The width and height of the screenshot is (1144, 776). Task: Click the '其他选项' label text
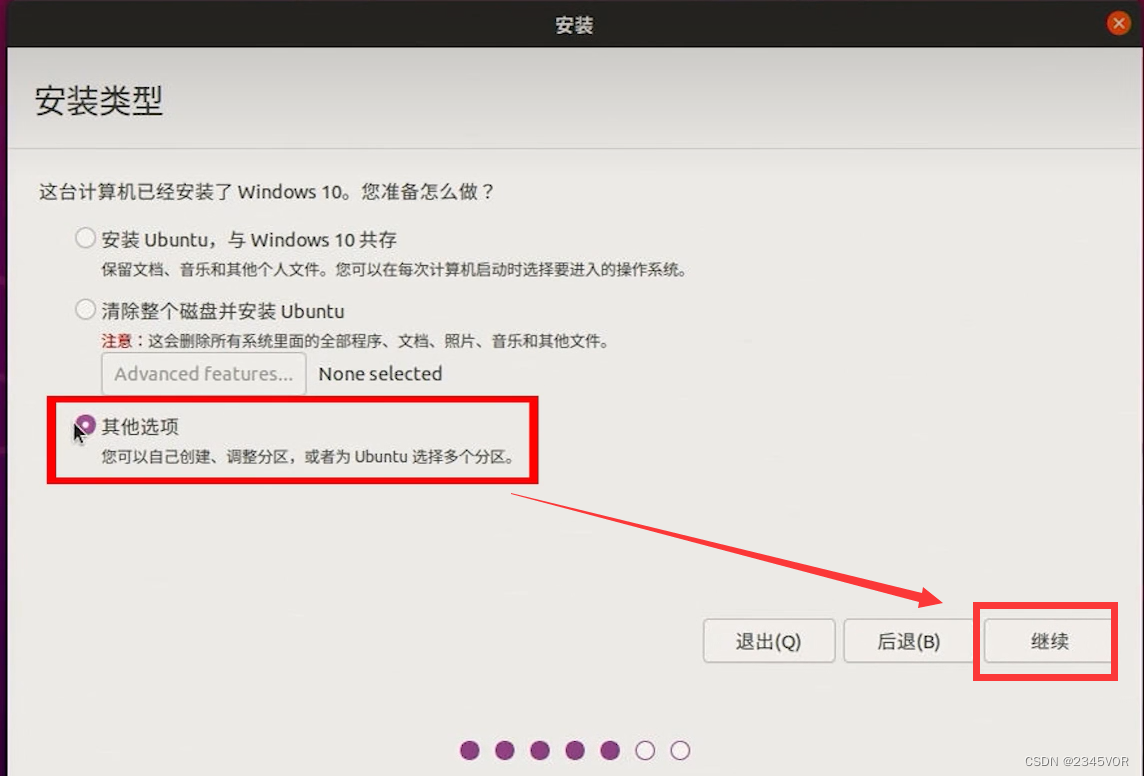click(x=140, y=427)
